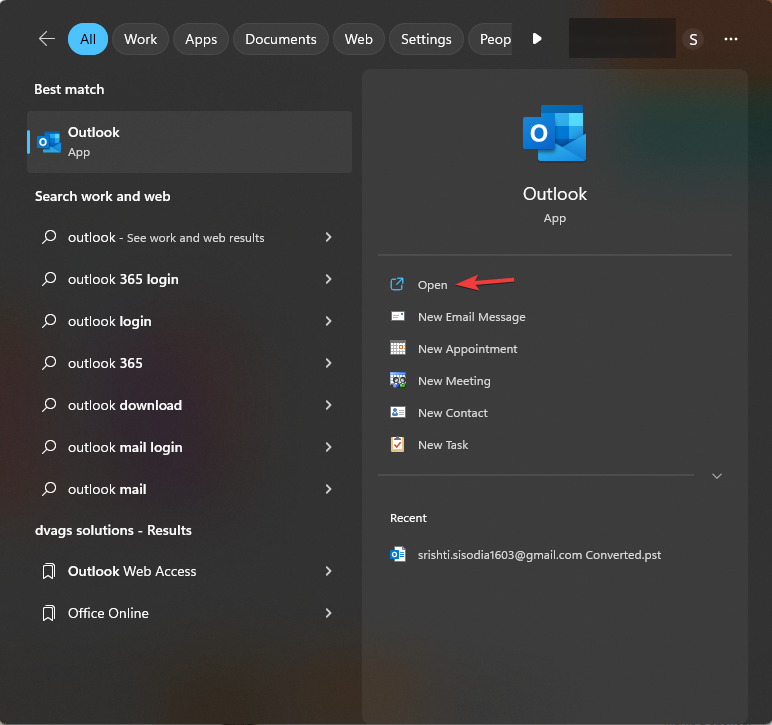Open the three-dot options menu
Viewport: 772px width, 725px height.
731,39
